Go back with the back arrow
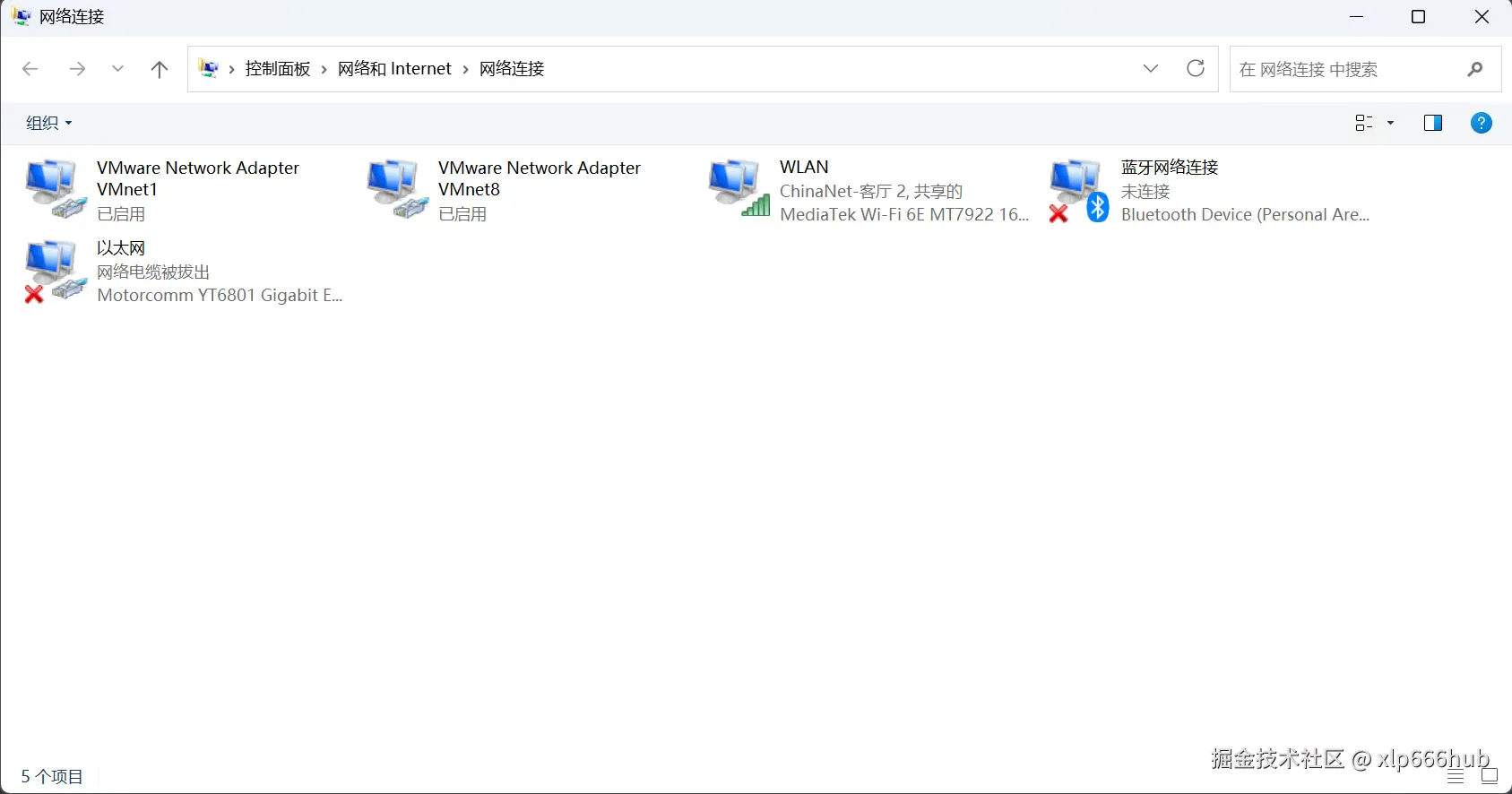The height and width of the screenshot is (794, 1512). tap(30, 69)
